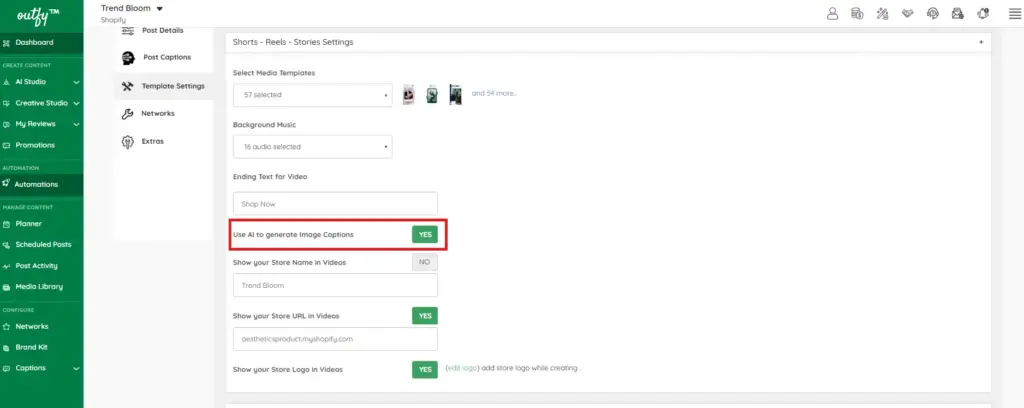Open the coins billing icon in the header
The image size is (1024, 408).
[857, 14]
